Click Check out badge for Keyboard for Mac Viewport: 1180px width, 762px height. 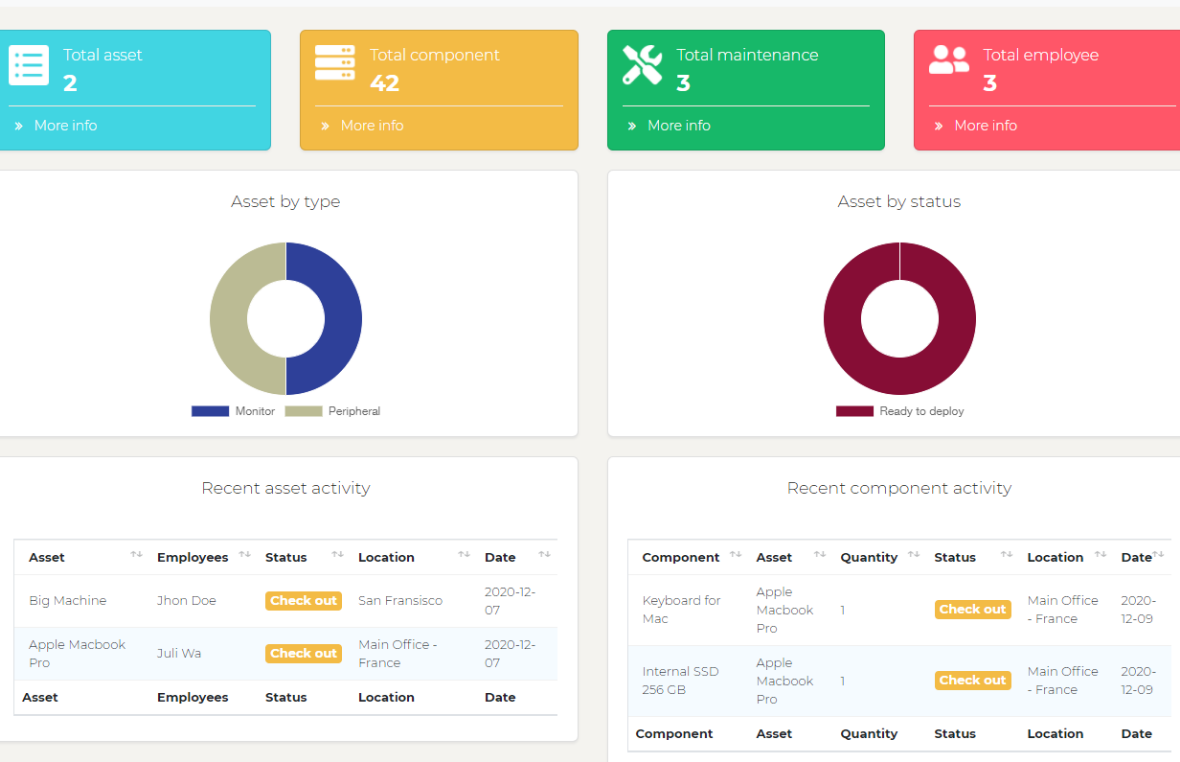972,609
